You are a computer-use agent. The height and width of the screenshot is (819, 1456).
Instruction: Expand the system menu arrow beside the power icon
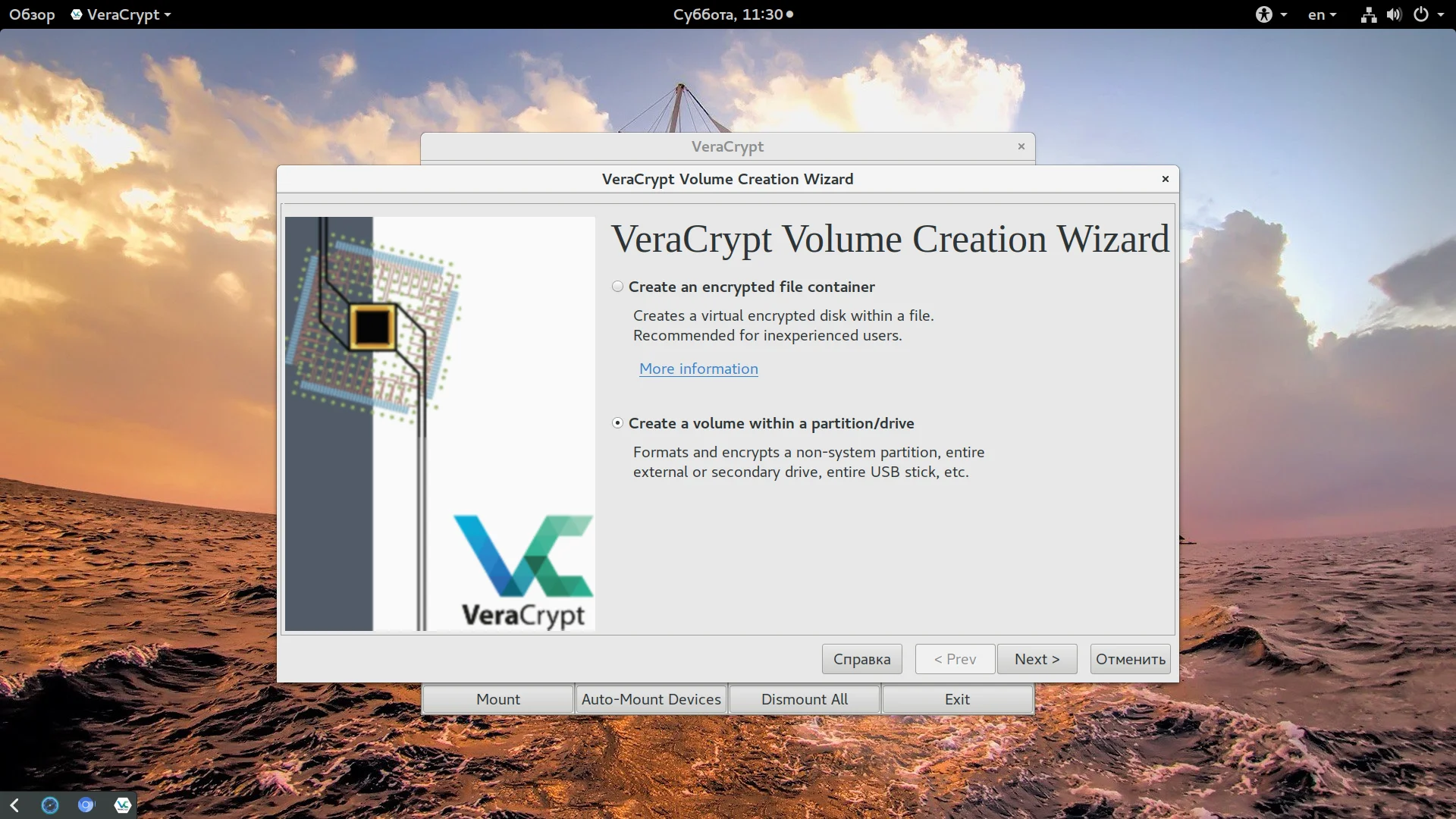1441,14
